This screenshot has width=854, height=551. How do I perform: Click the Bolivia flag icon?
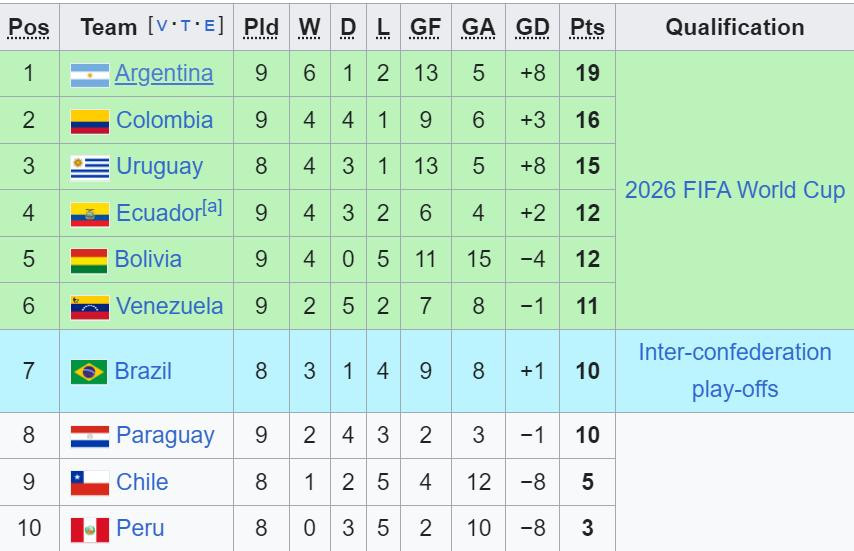tap(89, 260)
